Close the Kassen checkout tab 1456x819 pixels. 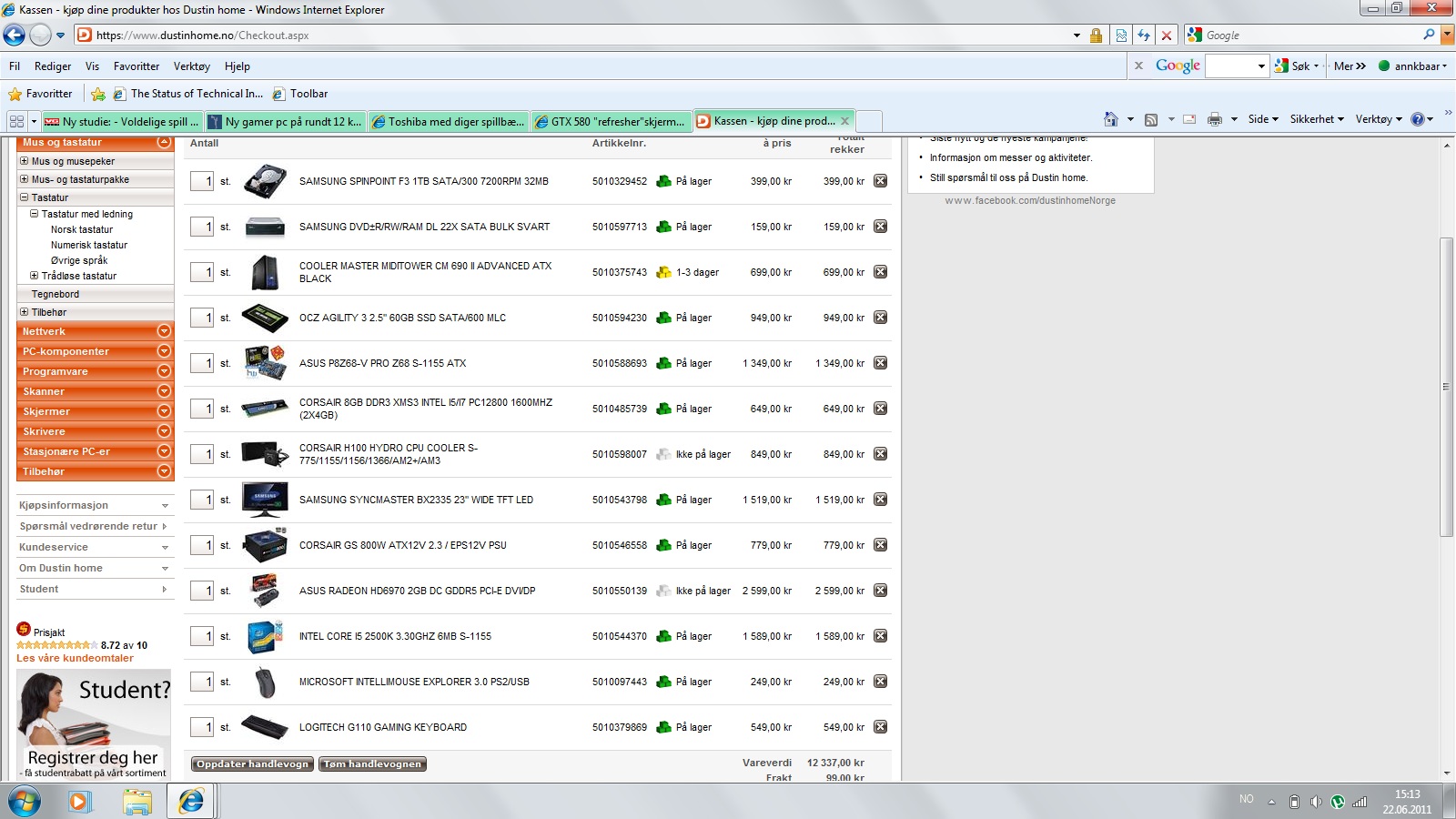pos(844,121)
